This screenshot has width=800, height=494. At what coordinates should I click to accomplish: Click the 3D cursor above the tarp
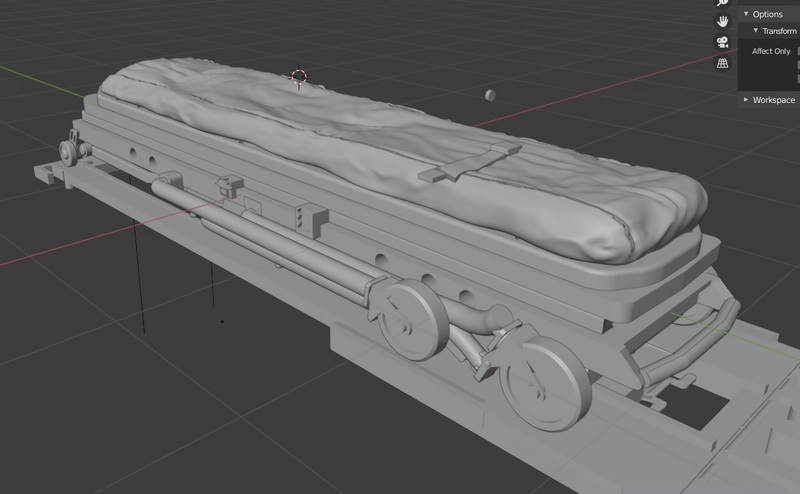299,76
